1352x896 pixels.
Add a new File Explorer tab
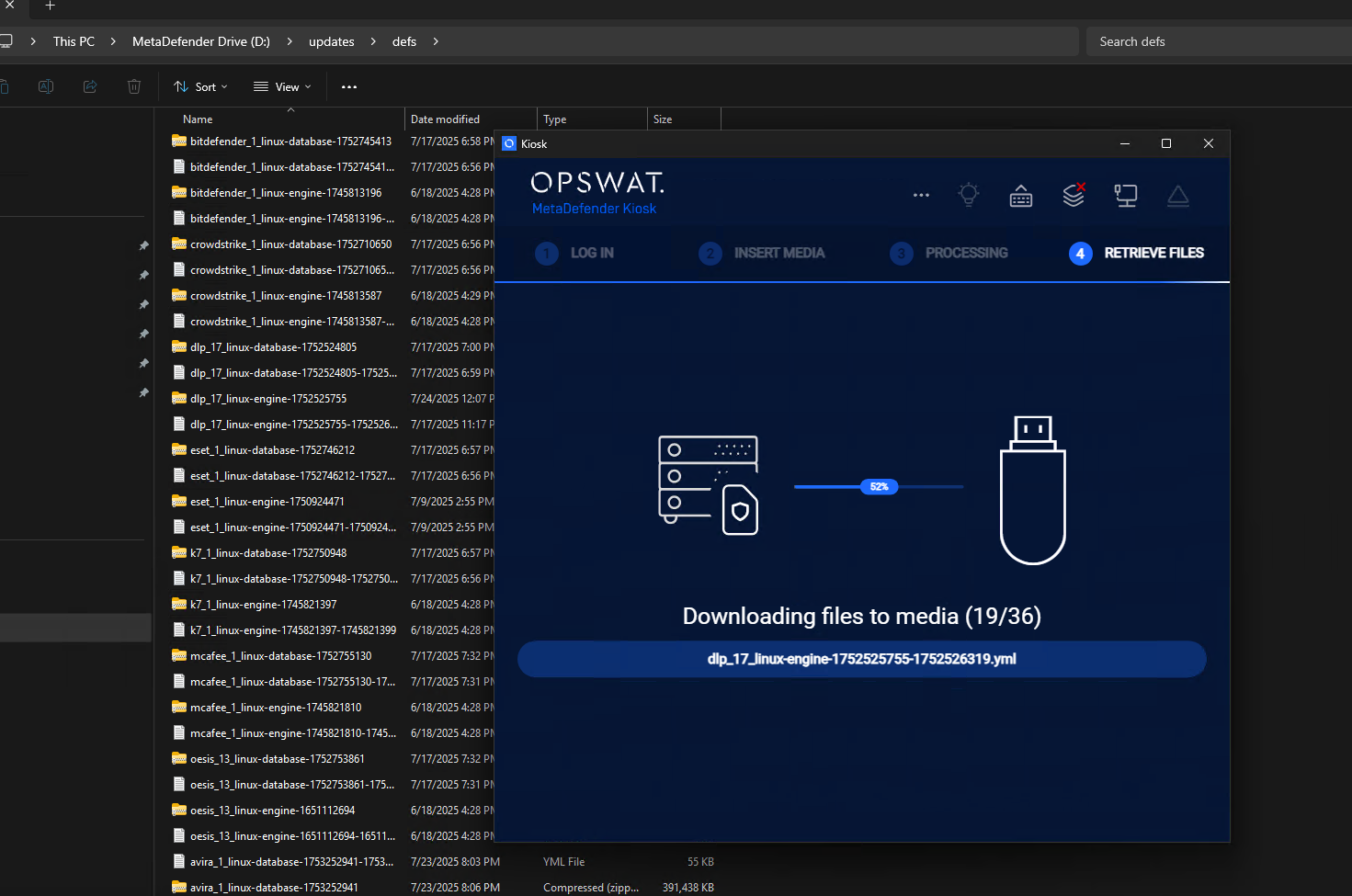click(x=51, y=6)
